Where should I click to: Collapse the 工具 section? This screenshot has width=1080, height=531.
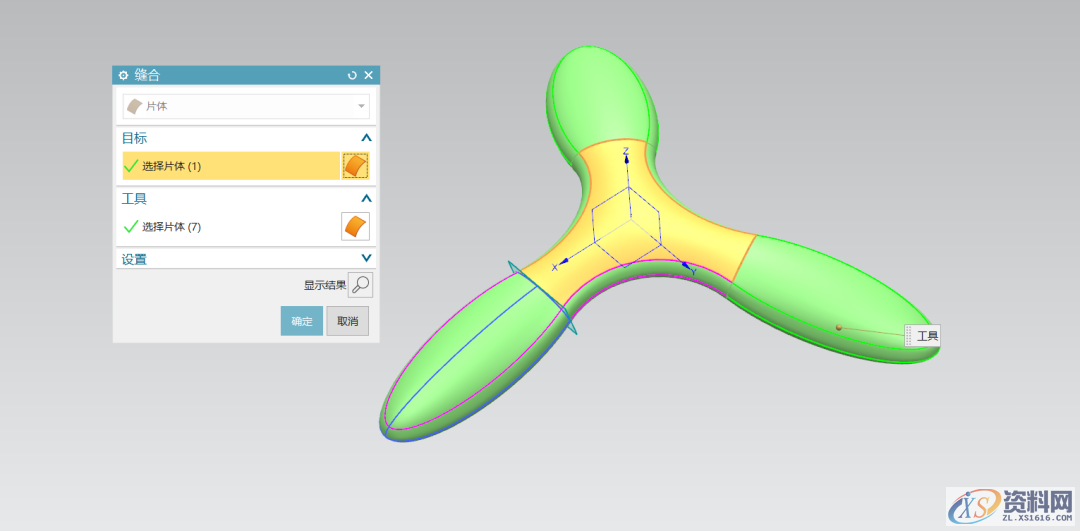[x=366, y=199]
